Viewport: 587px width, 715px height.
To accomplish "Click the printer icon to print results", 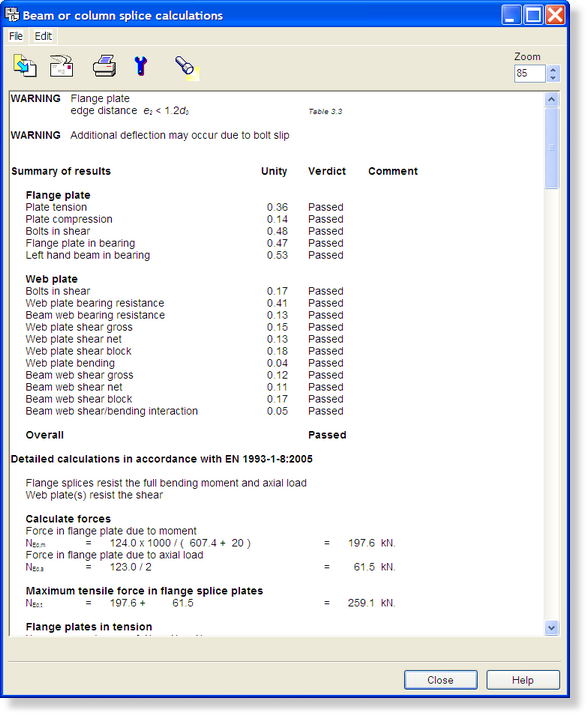I will pos(104,66).
